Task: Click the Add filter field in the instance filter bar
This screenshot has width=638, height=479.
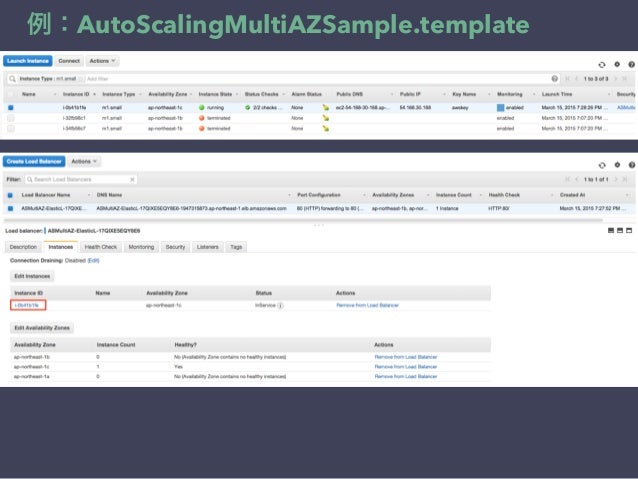Action: 98,79
